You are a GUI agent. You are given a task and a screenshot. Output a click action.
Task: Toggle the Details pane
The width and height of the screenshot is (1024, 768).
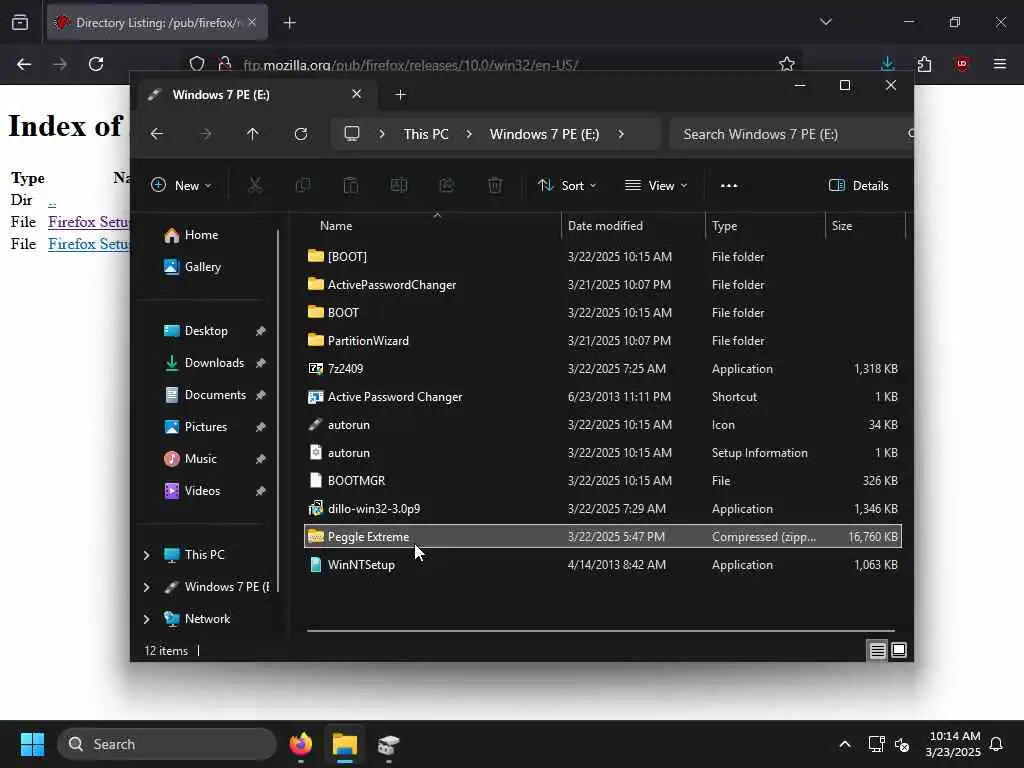coord(858,185)
